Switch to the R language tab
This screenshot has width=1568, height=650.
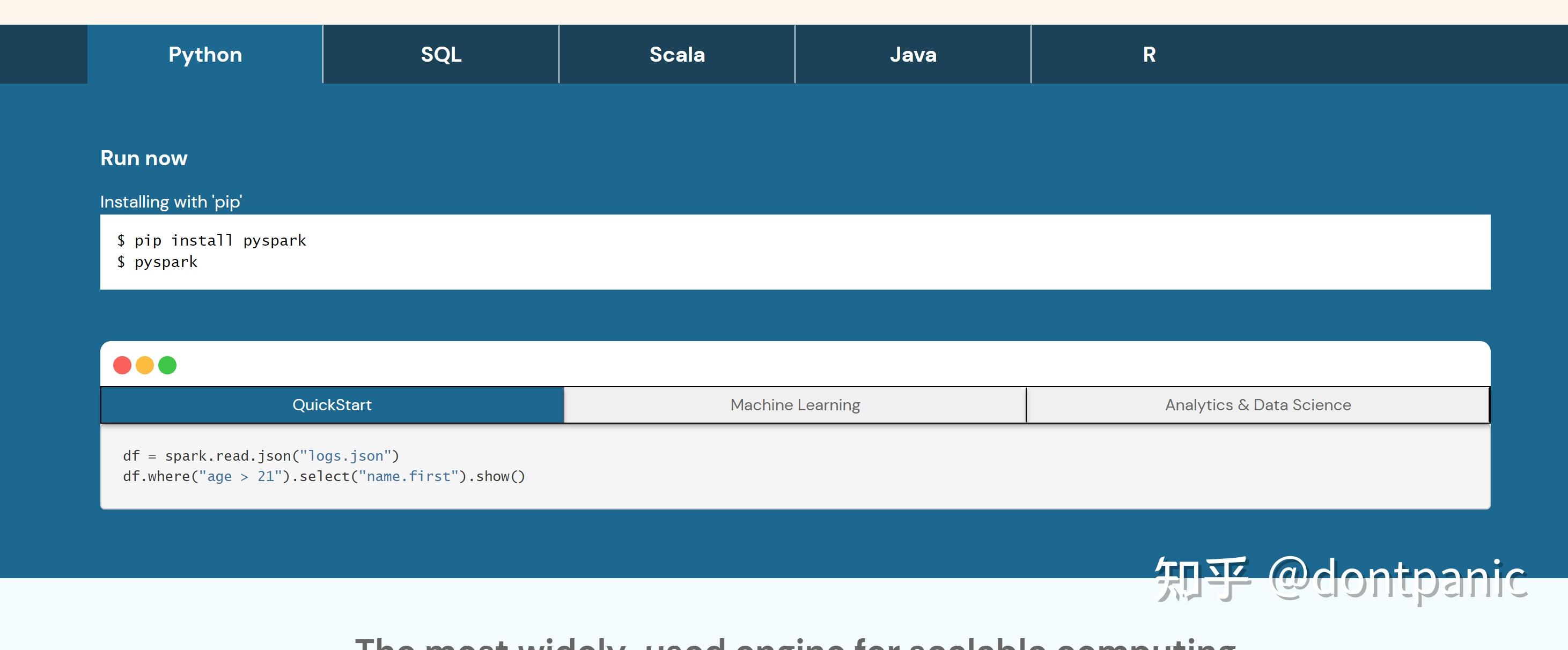pos(1149,55)
